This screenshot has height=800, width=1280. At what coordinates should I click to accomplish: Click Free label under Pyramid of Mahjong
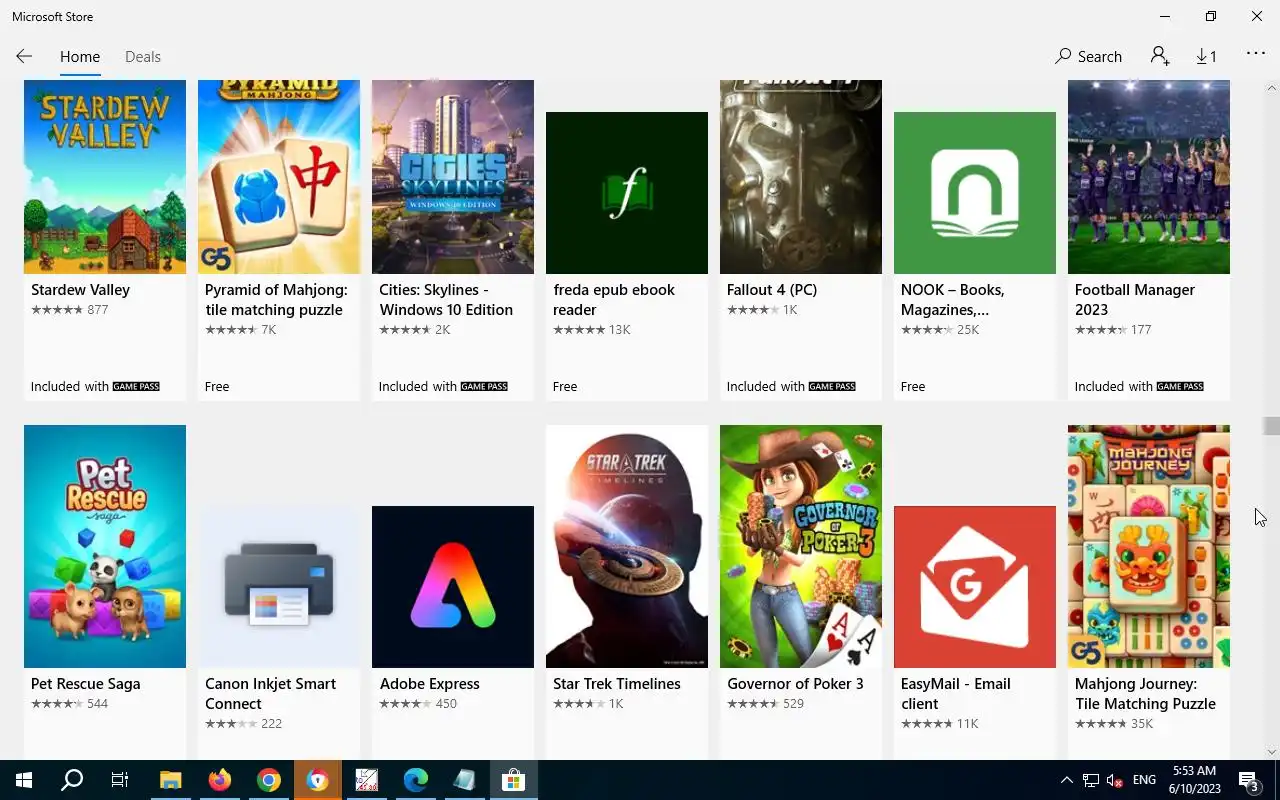[x=217, y=387]
